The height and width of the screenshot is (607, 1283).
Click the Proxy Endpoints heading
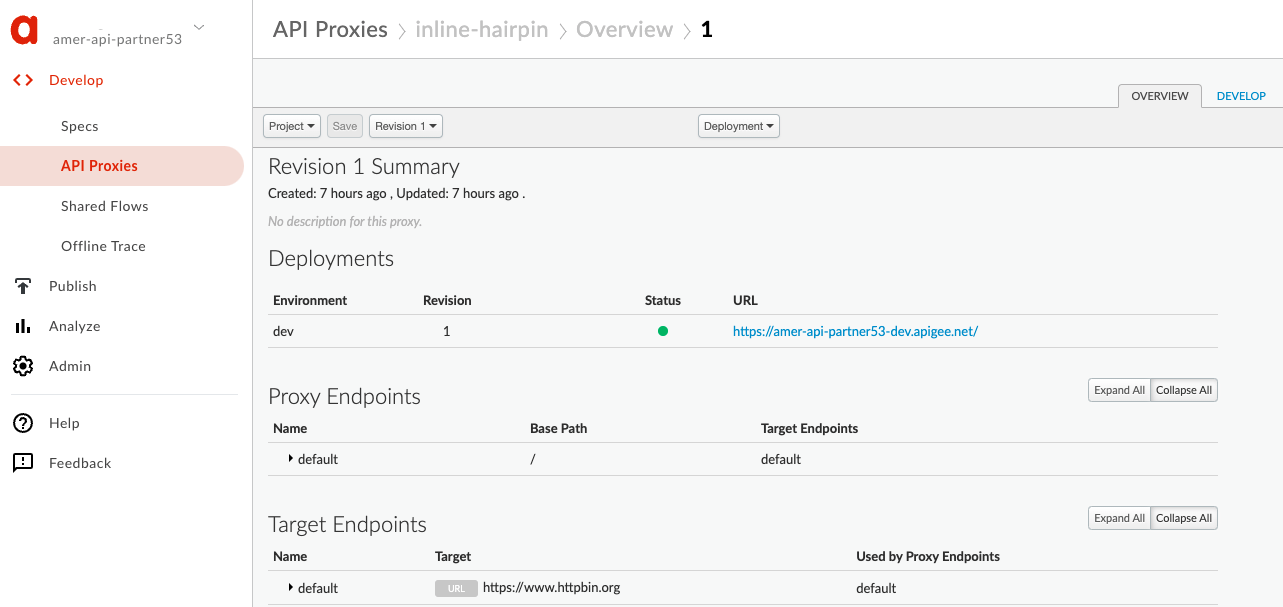(x=345, y=397)
